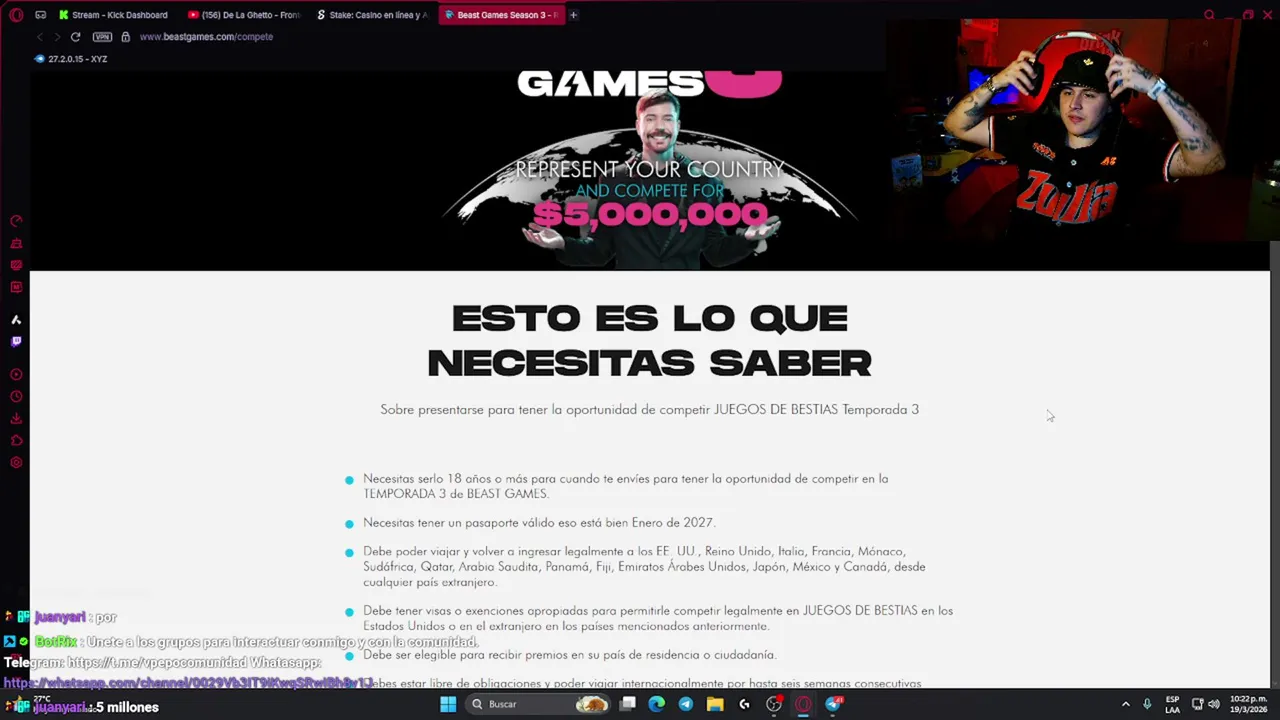Open Opera GX taskbar icon

803,704
